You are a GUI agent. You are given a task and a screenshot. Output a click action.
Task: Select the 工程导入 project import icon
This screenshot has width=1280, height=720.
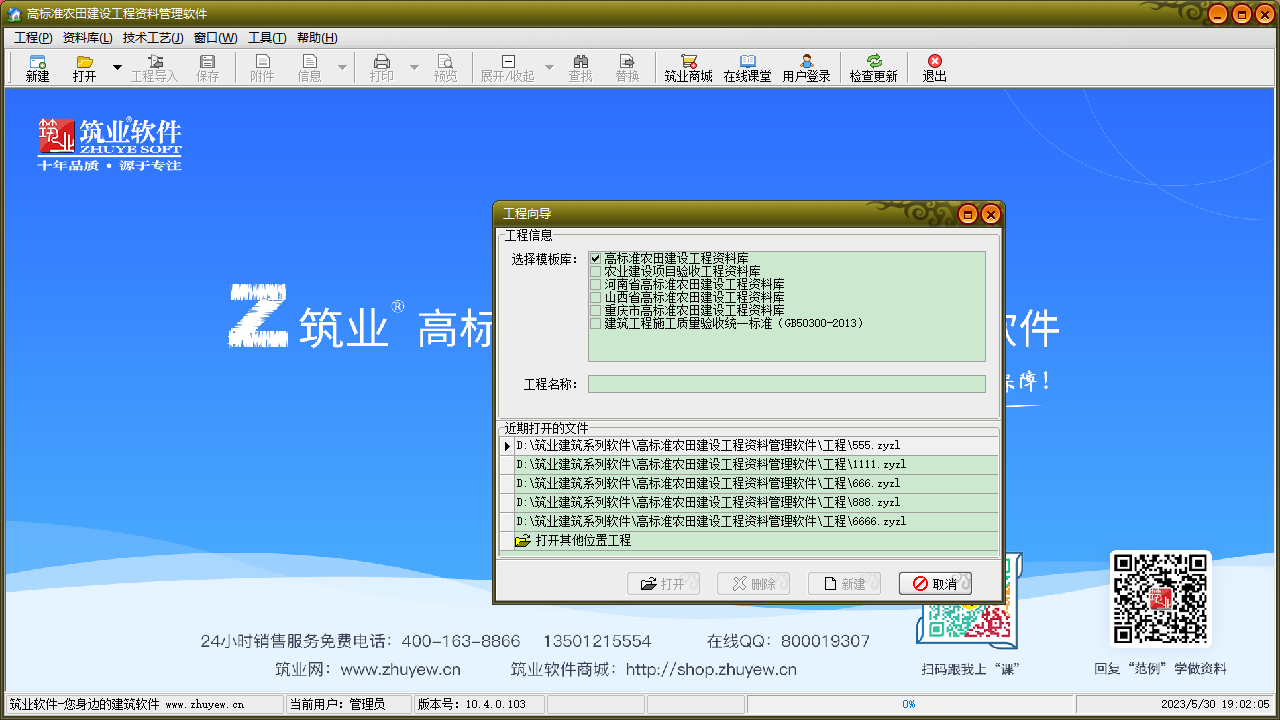[155, 67]
